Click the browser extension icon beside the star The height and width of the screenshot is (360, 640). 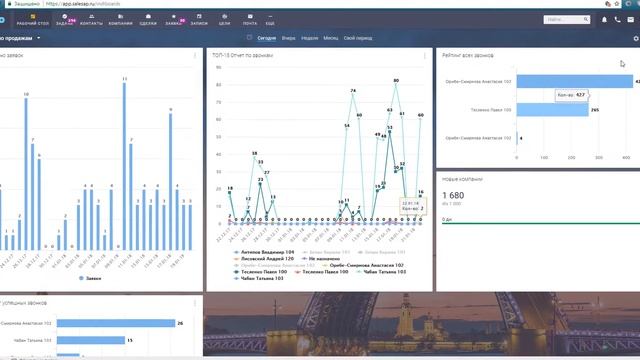tap(608, 4)
